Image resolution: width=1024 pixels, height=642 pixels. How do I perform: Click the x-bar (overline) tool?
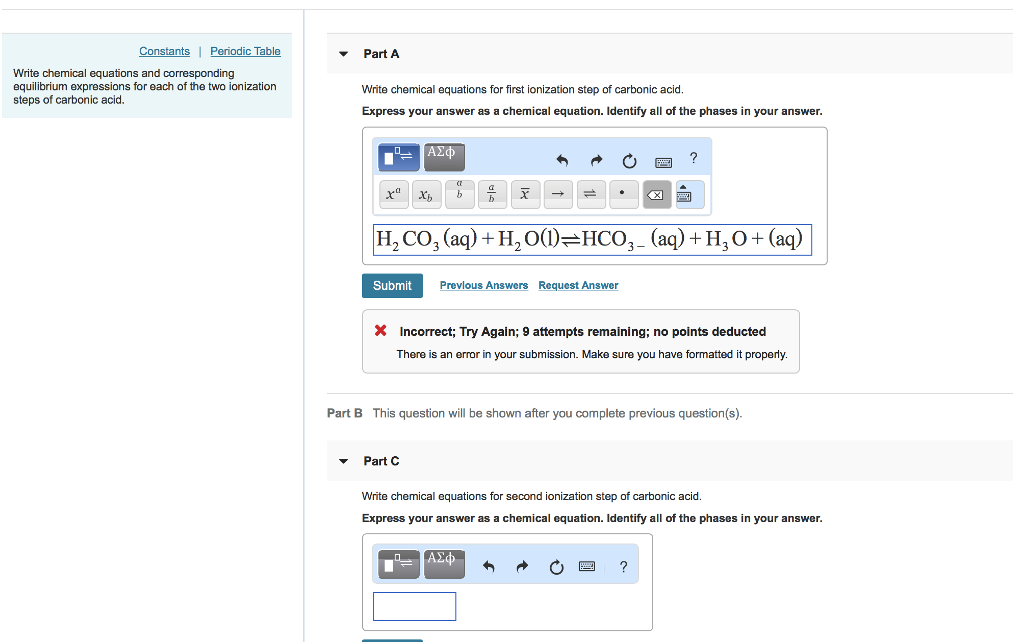pos(524,193)
